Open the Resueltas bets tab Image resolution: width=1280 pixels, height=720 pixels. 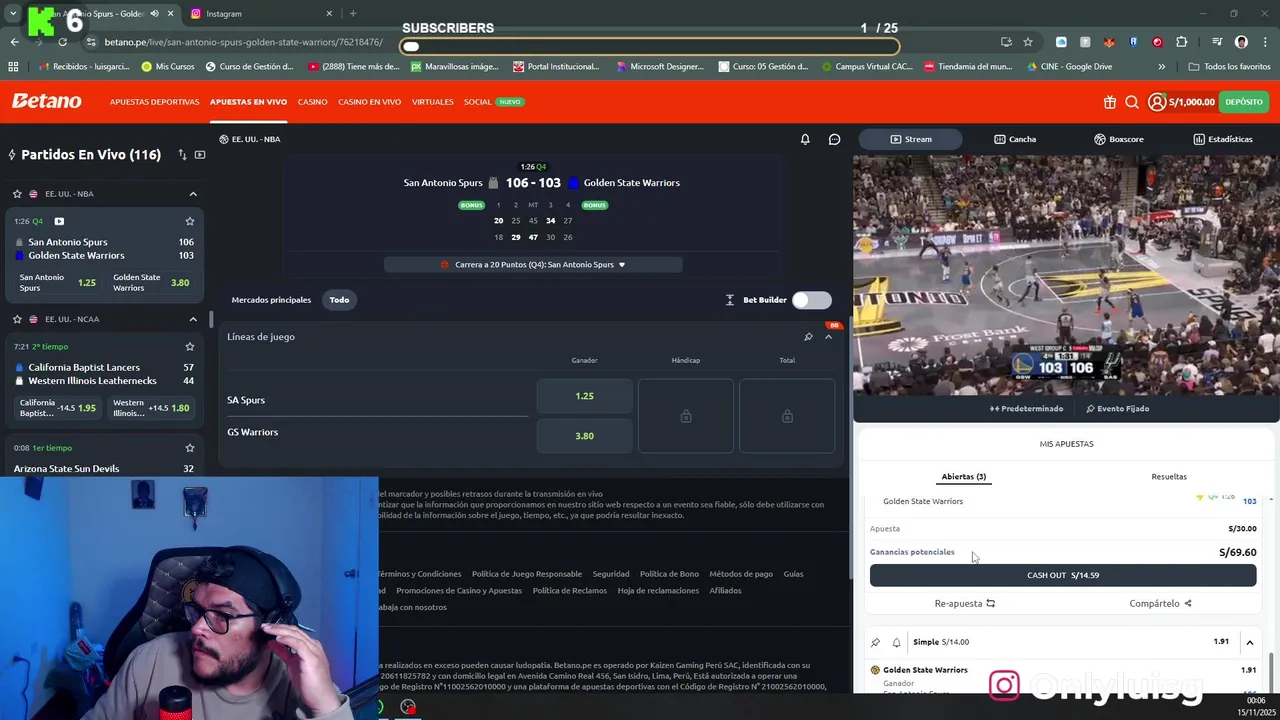click(1169, 477)
